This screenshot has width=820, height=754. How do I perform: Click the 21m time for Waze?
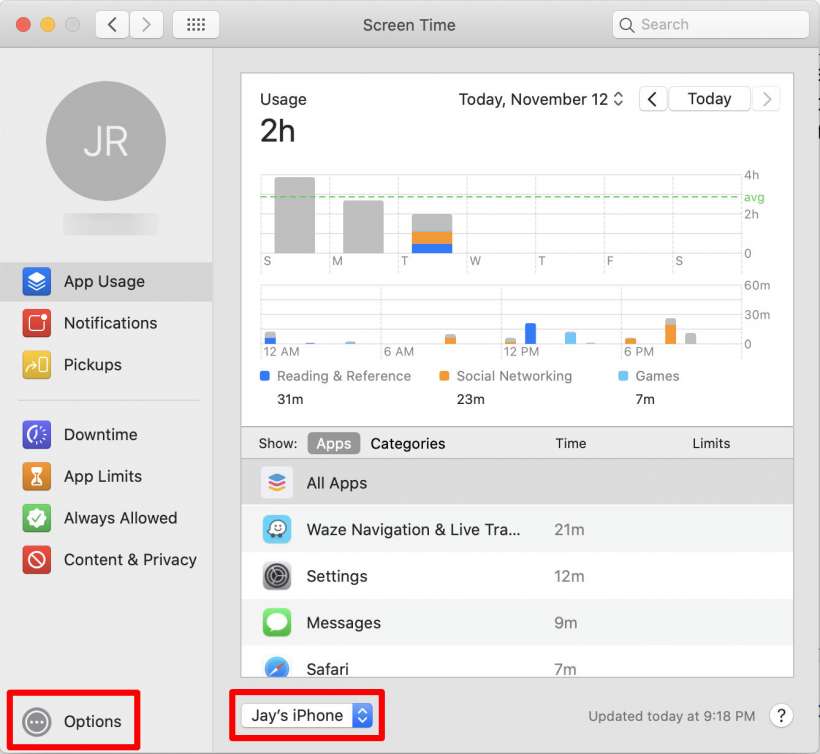(x=569, y=530)
